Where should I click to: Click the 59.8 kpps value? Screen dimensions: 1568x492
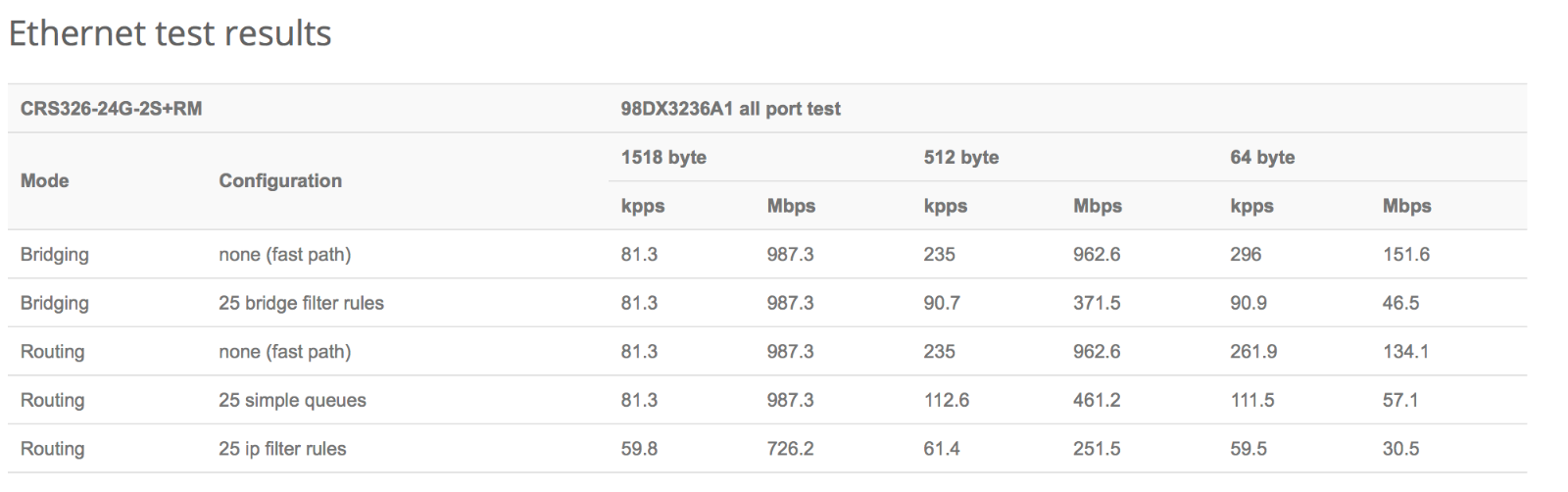(639, 449)
